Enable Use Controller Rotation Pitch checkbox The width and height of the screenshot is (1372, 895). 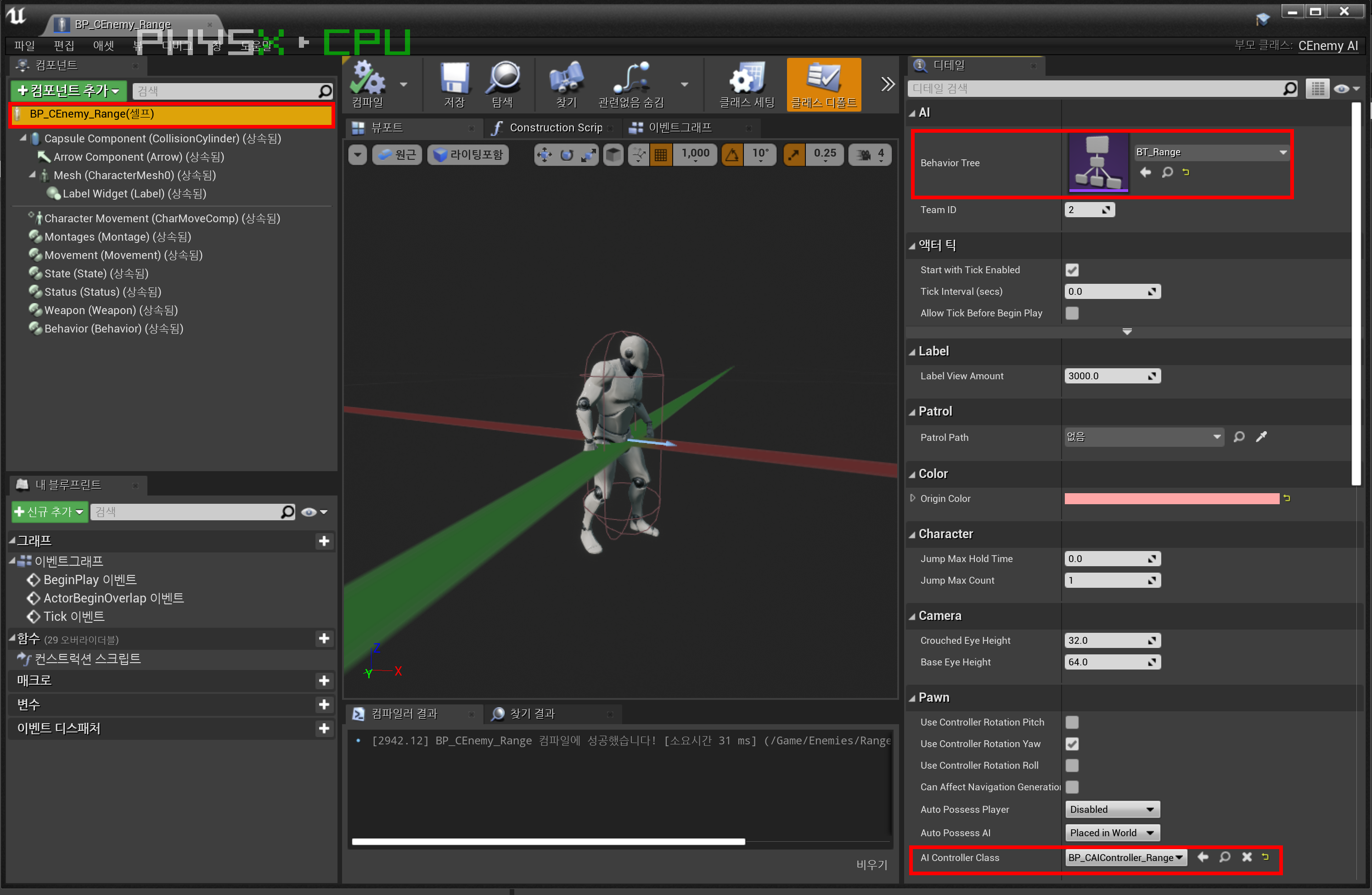(x=1072, y=722)
